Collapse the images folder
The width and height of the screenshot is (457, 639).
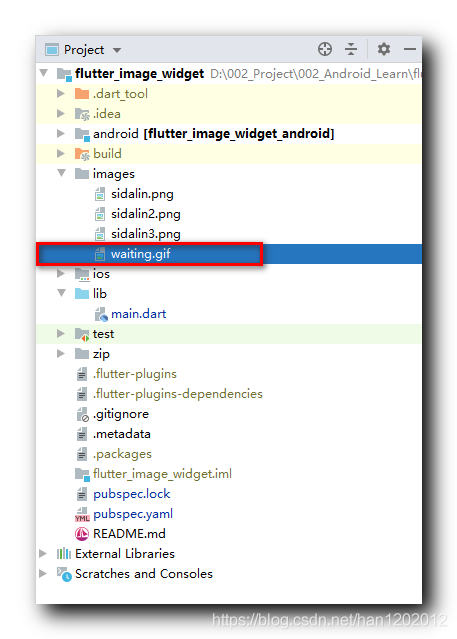click(x=62, y=173)
